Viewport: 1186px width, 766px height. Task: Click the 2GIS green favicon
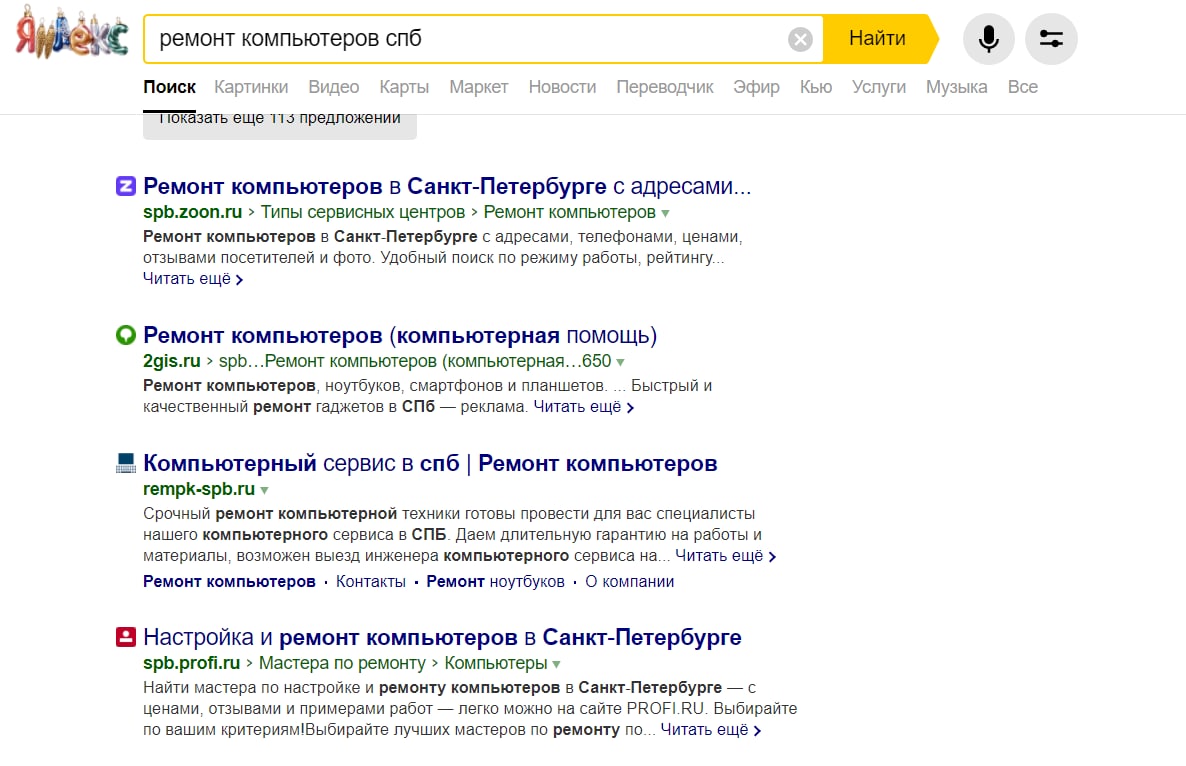[x=126, y=334]
